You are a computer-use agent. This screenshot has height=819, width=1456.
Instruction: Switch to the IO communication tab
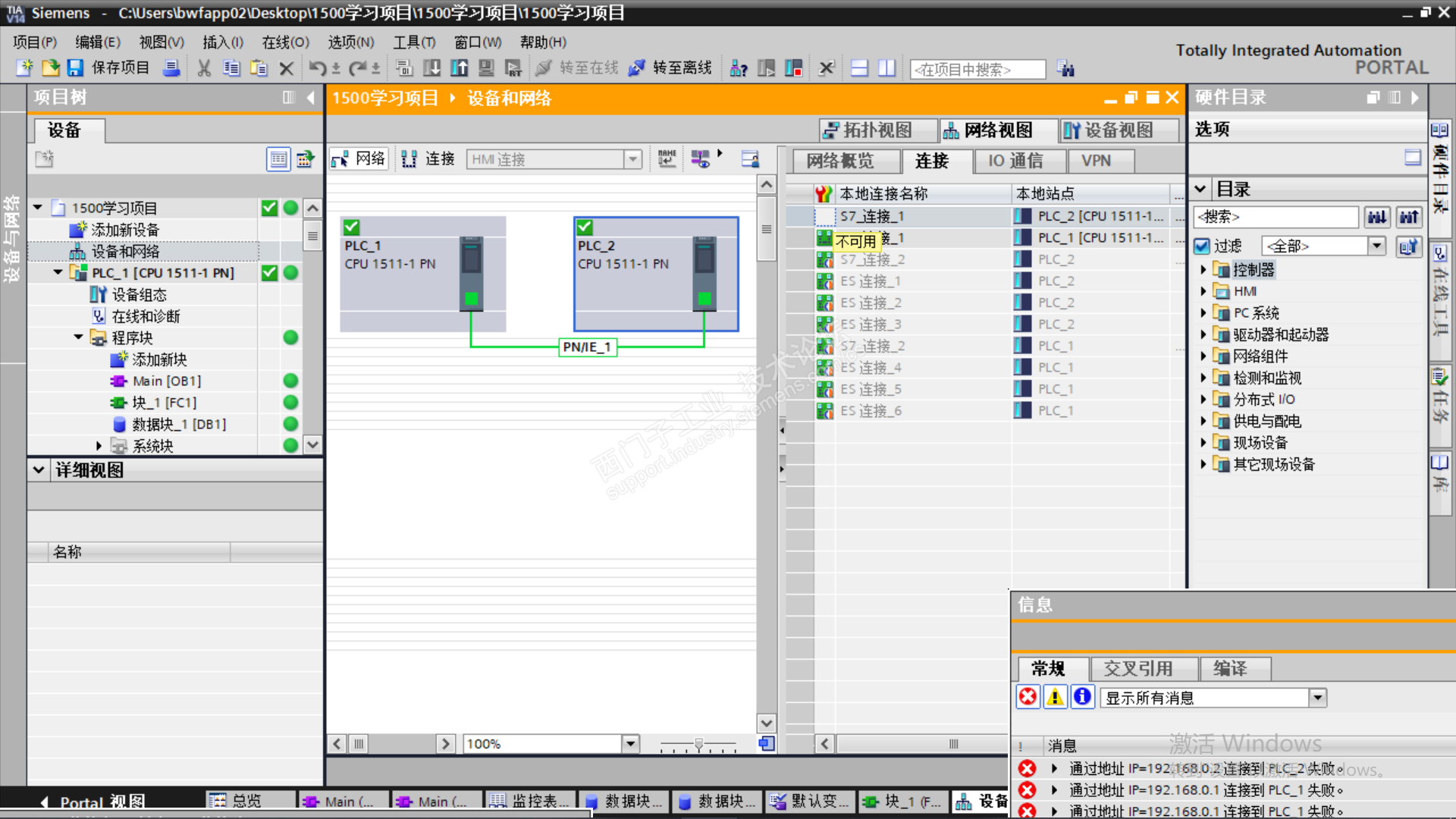click(1015, 161)
